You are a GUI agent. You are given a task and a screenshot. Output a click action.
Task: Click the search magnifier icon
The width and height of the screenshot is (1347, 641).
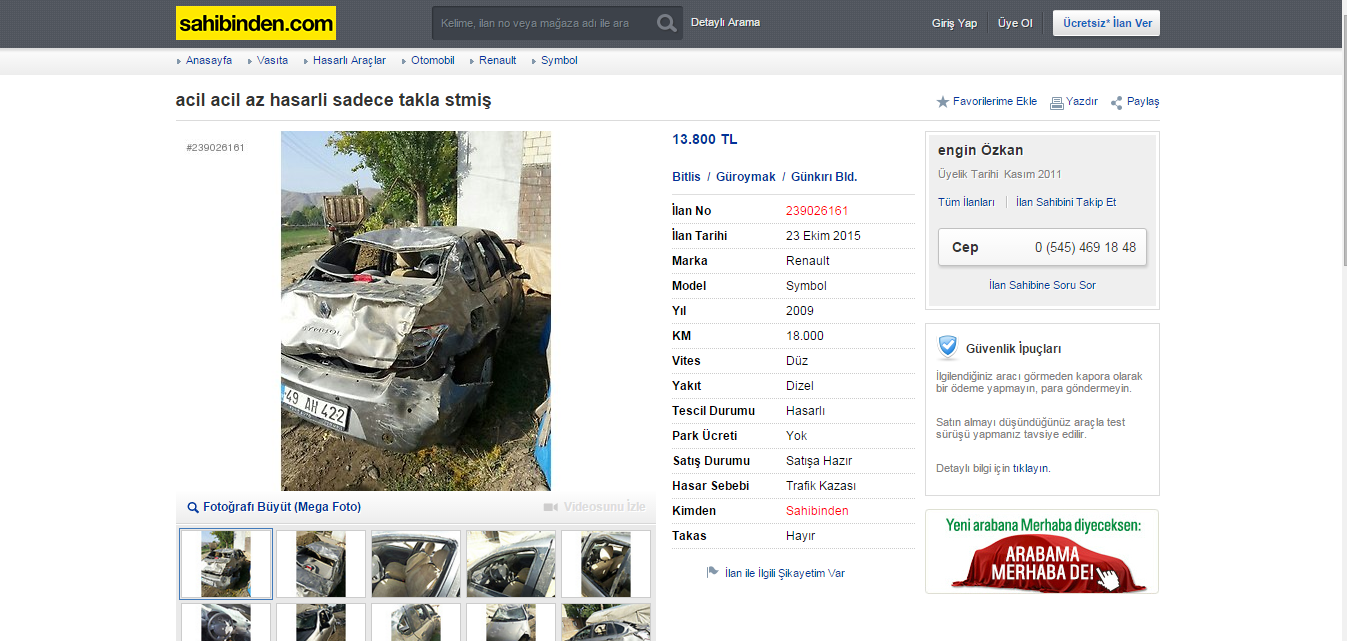click(667, 23)
